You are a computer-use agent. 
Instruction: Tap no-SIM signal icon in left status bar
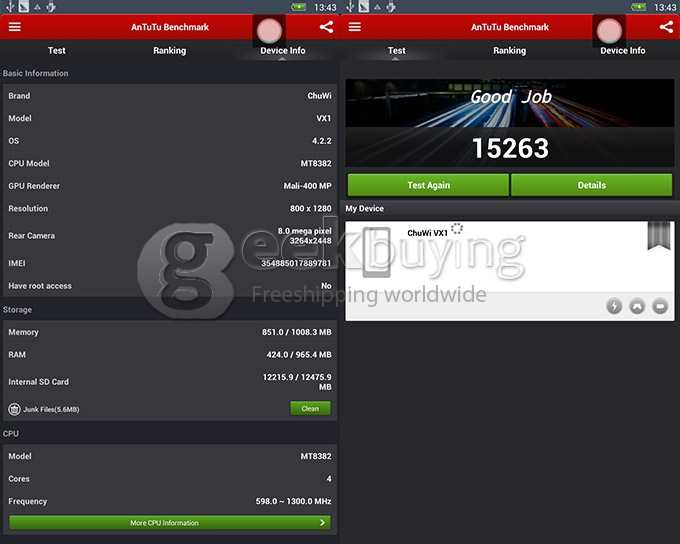[x=24, y=7]
